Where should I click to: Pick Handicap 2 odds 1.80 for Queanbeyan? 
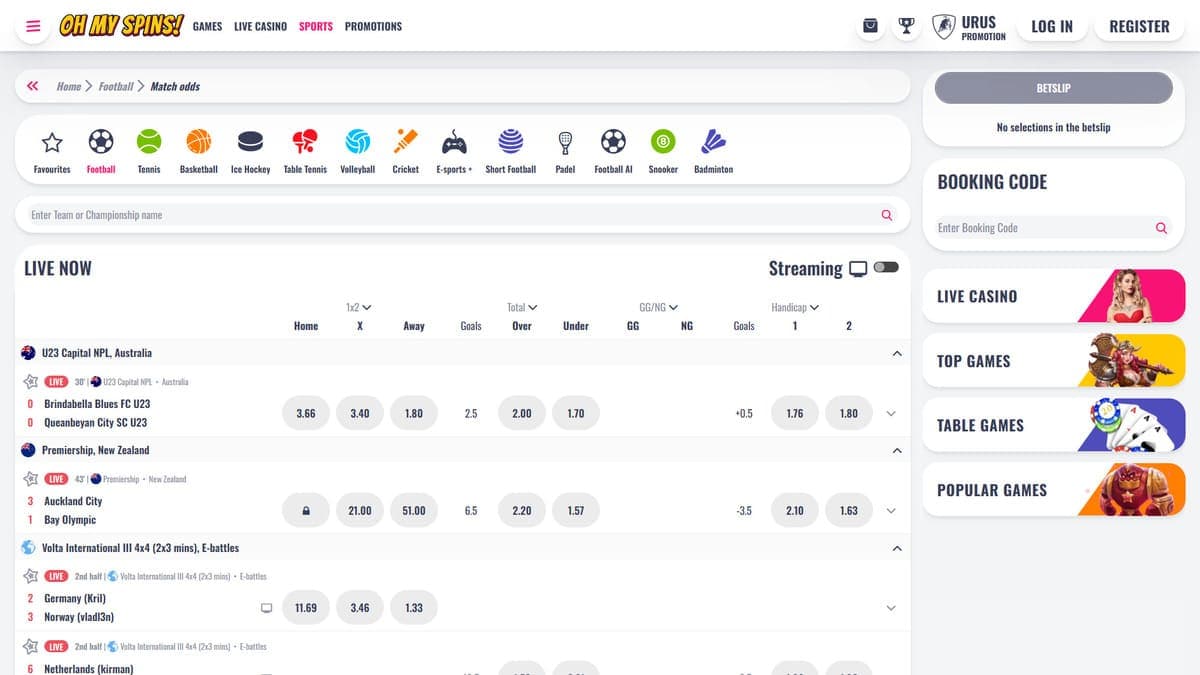tap(849, 414)
